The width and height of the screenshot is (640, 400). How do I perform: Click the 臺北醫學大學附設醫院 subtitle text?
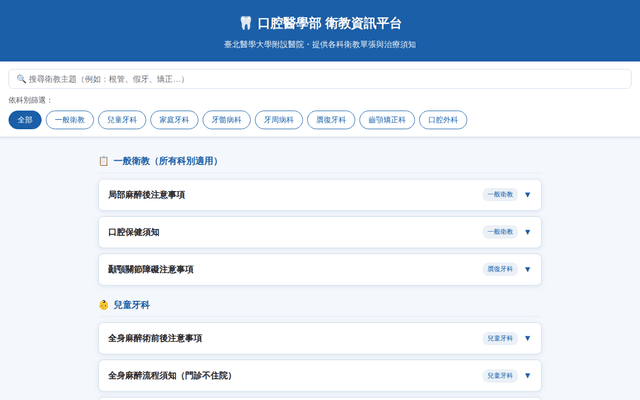(x=320, y=44)
